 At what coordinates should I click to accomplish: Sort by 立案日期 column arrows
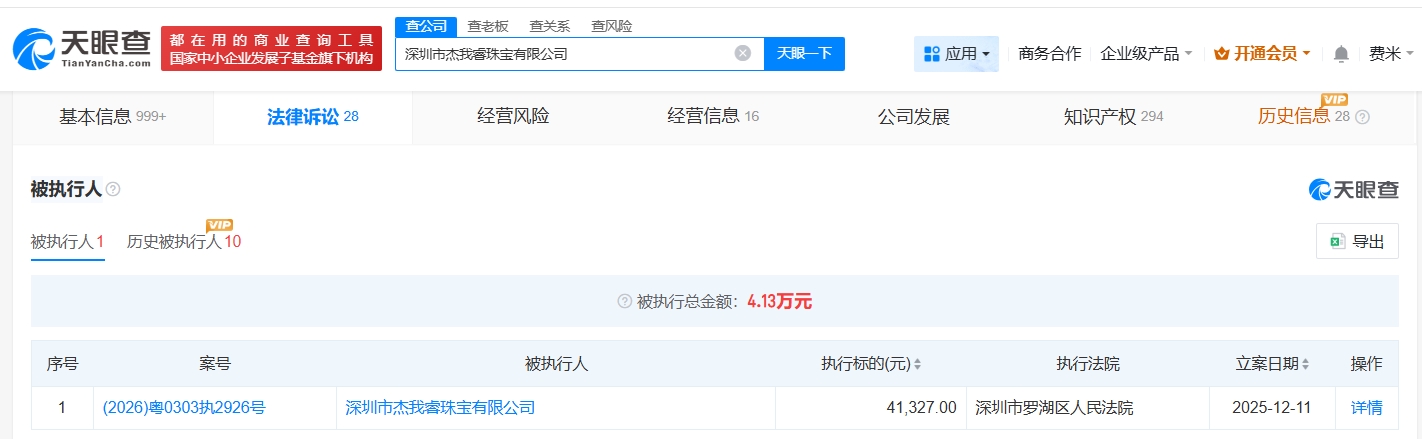pyautogui.click(x=1305, y=365)
